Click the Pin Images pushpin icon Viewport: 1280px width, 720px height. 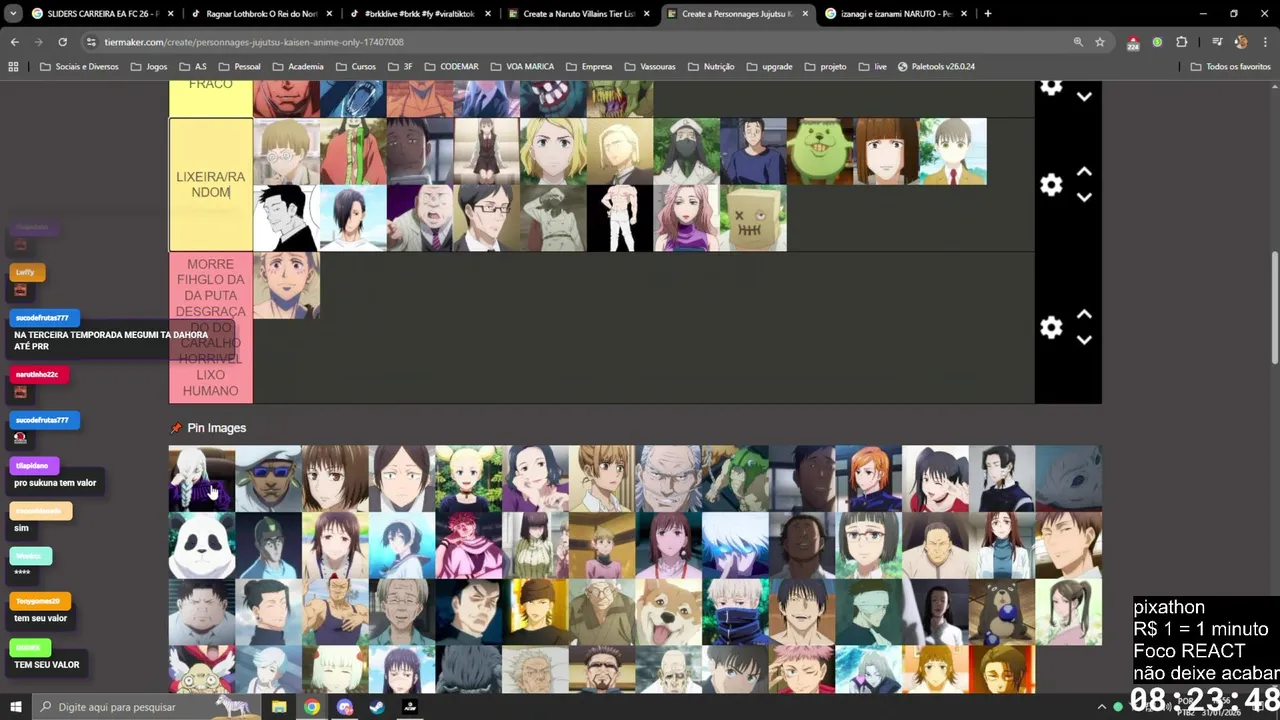(176, 428)
